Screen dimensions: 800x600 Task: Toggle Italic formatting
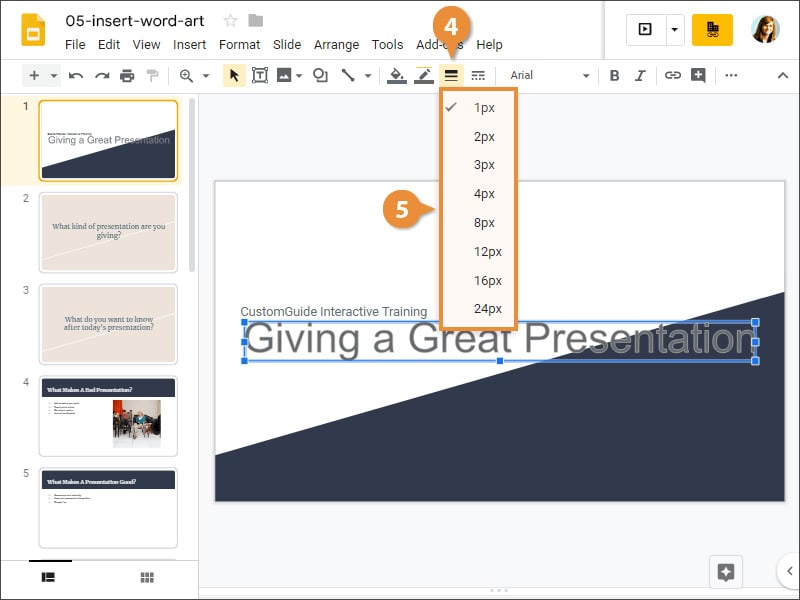640,76
